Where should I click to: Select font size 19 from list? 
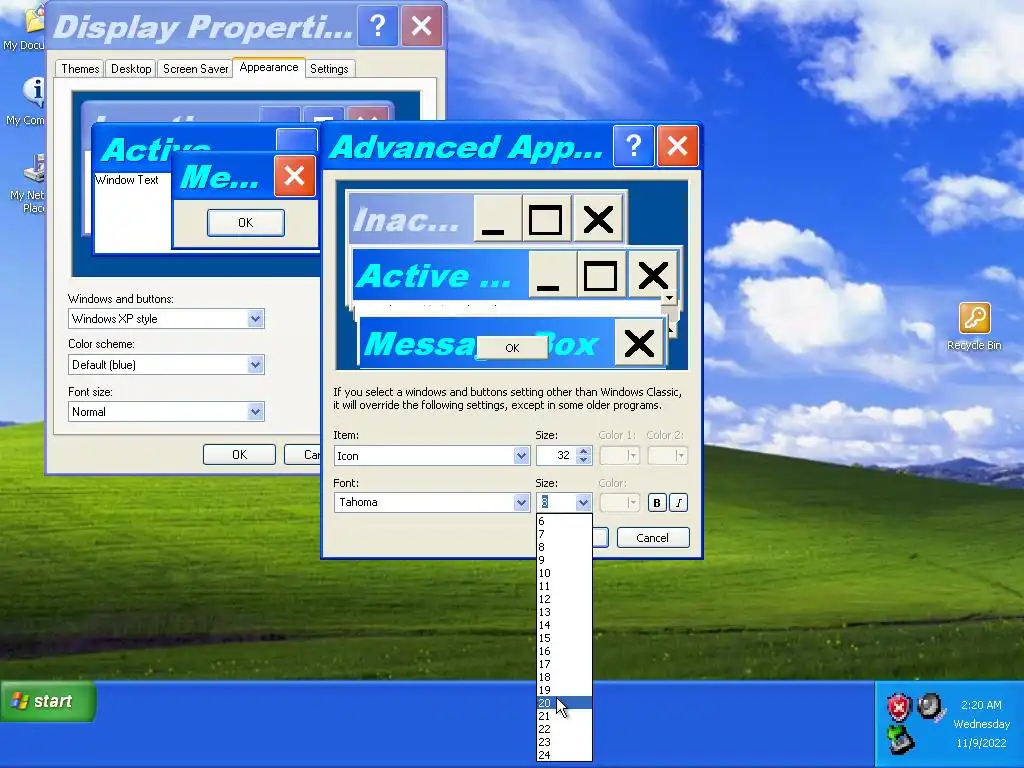(564, 690)
